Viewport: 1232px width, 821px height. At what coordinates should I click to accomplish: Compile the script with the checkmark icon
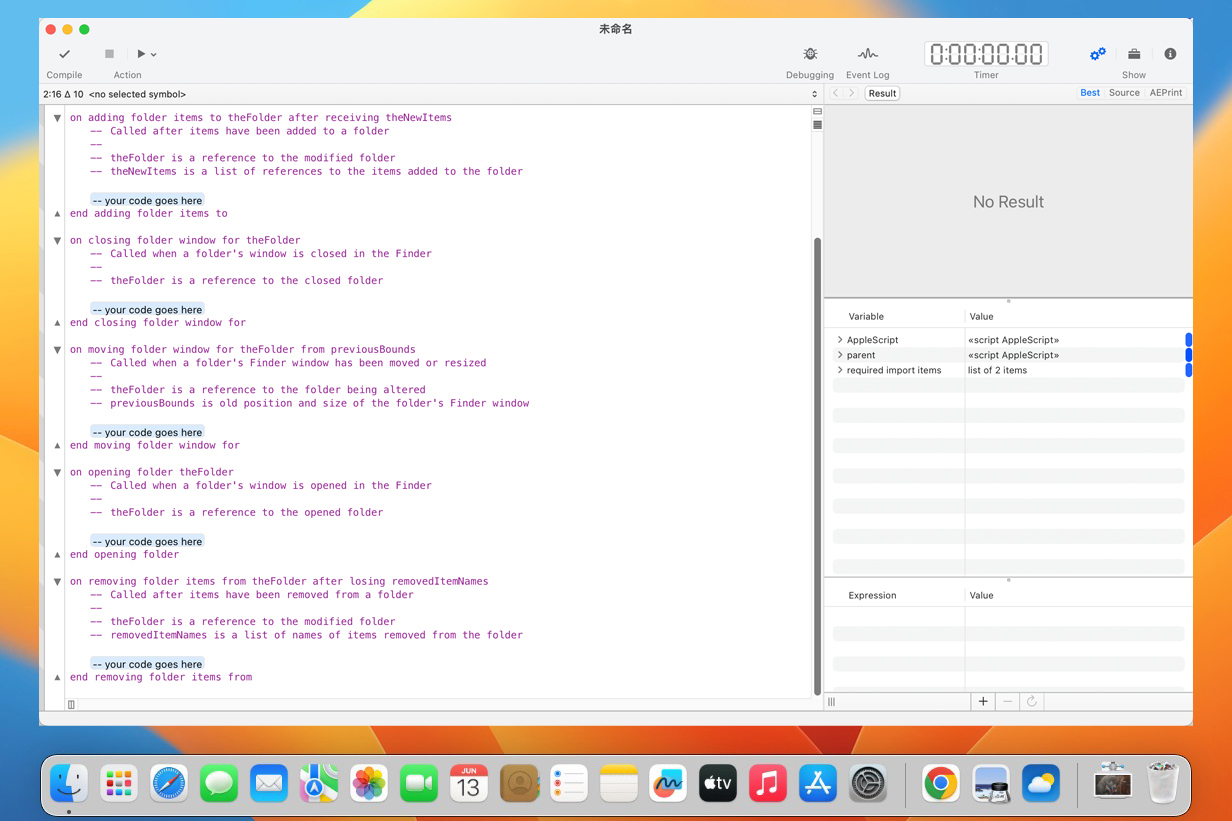coord(65,54)
